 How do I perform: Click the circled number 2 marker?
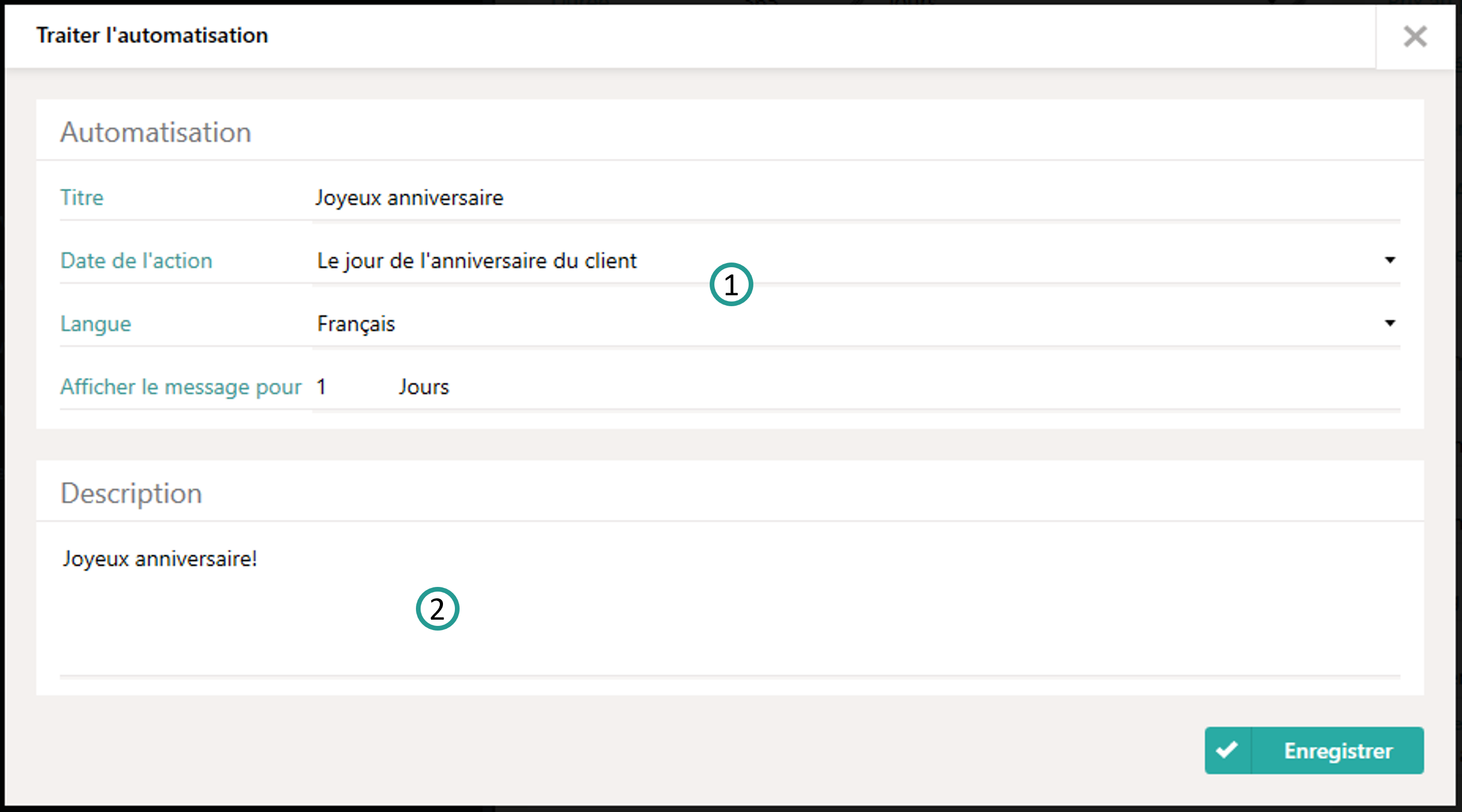pyautogui.click(x=437, y=609)
